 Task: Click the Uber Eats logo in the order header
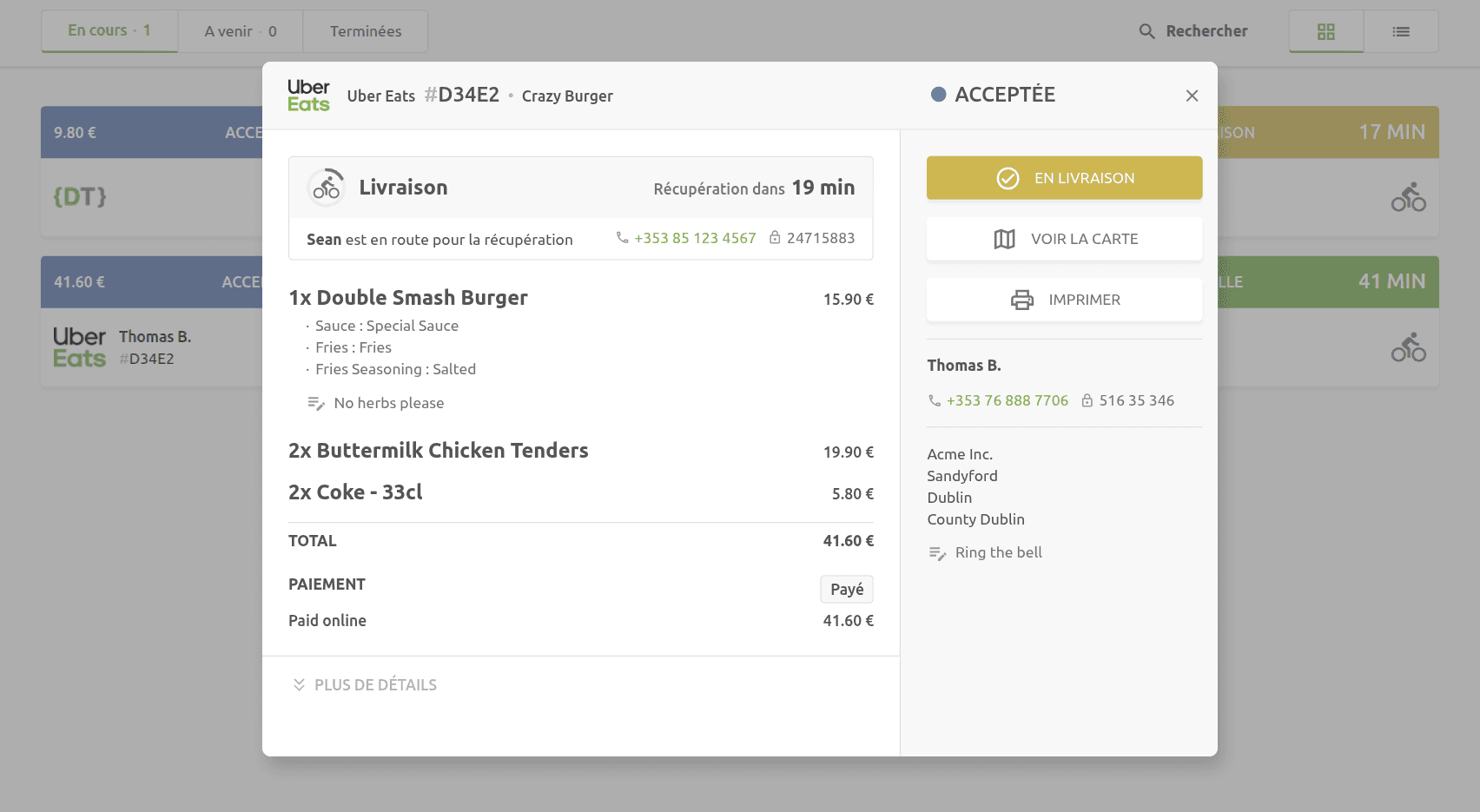point(307,94)
